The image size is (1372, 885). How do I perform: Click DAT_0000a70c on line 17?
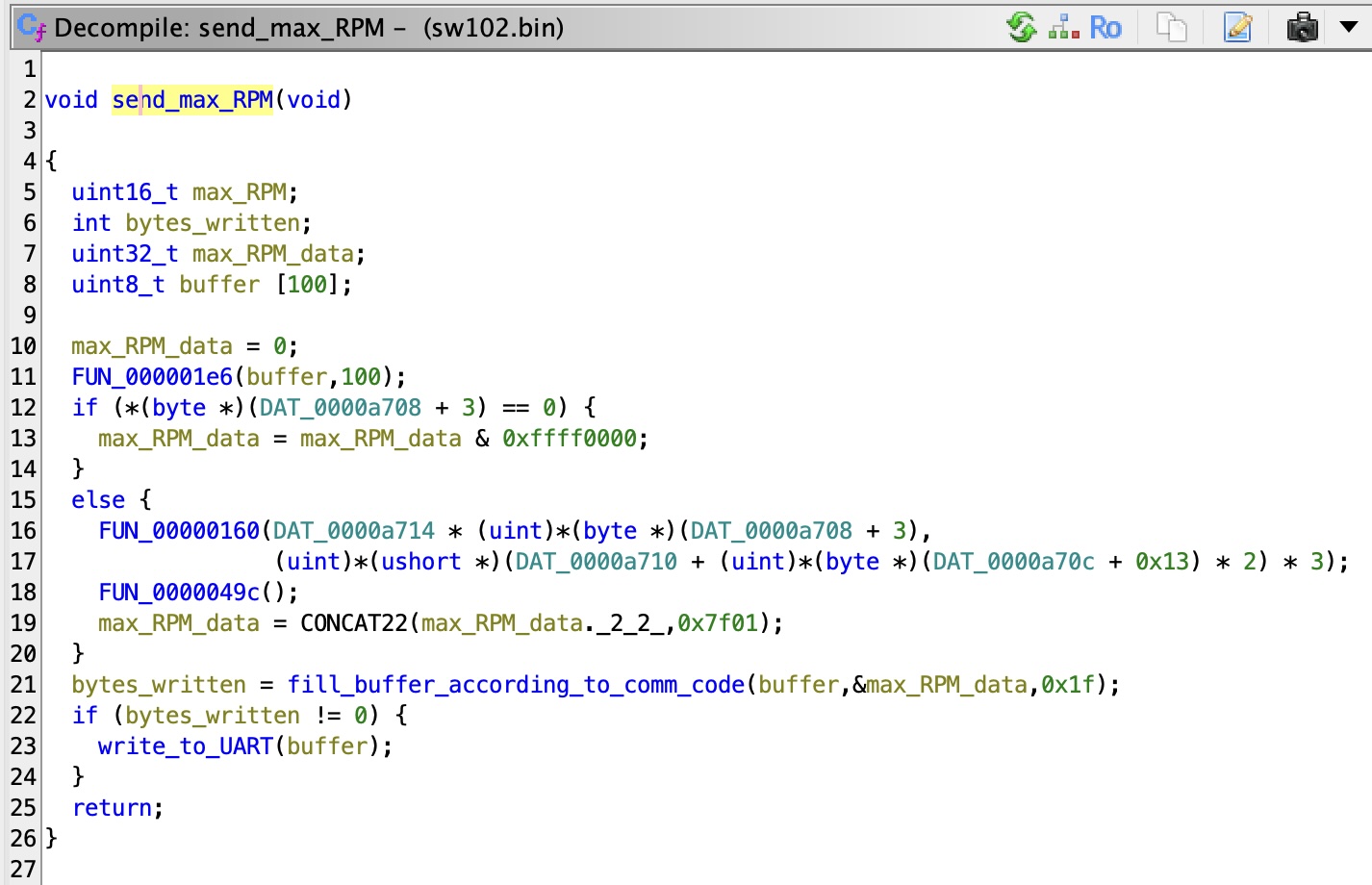point(1014,562)
